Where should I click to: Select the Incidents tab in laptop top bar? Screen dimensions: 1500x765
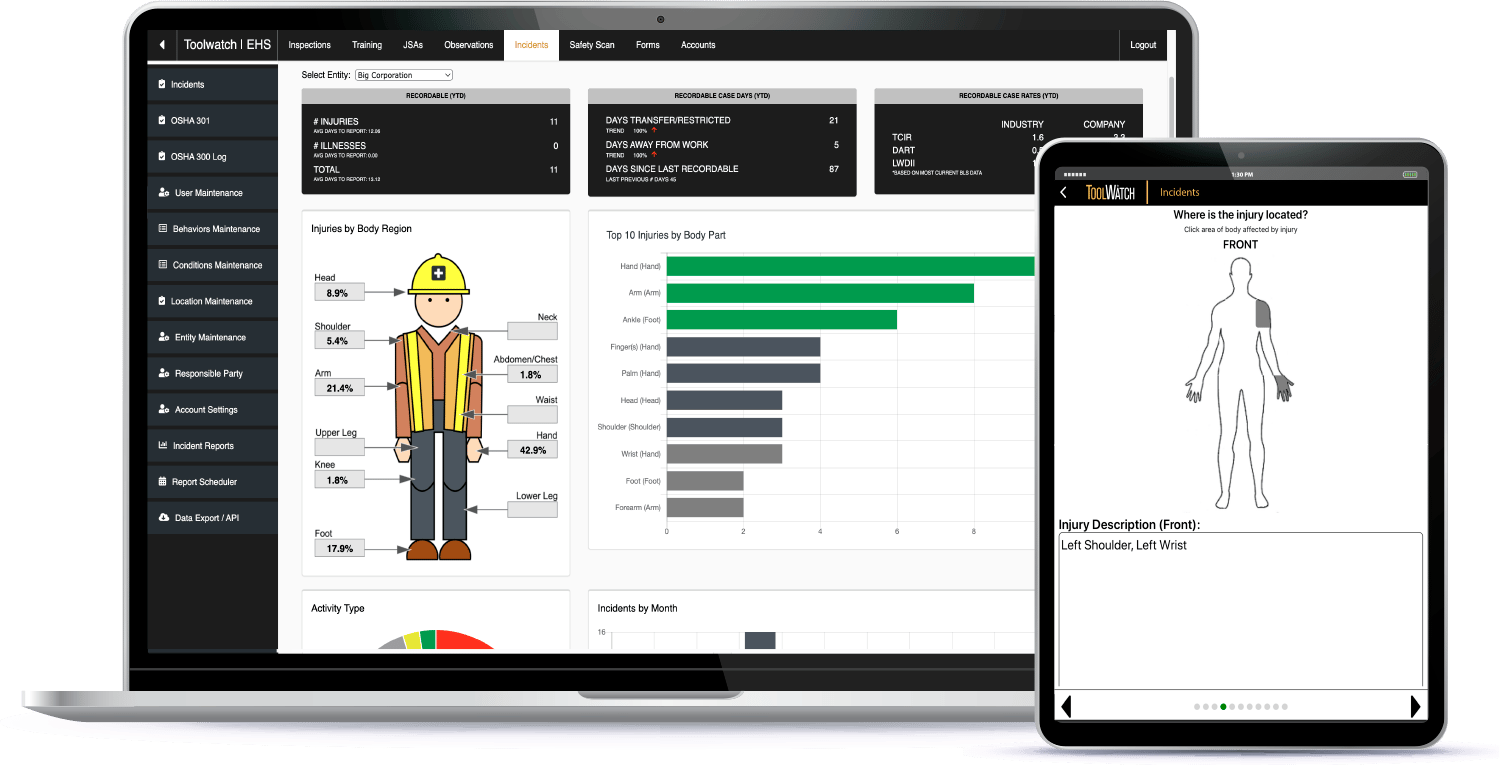tap(531, 45)
